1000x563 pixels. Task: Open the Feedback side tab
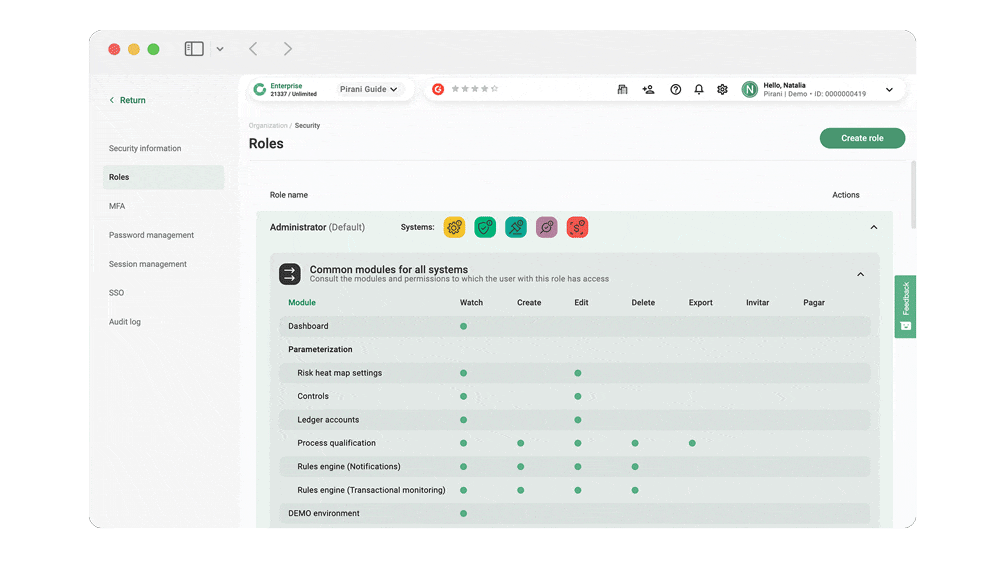[905, 306]
